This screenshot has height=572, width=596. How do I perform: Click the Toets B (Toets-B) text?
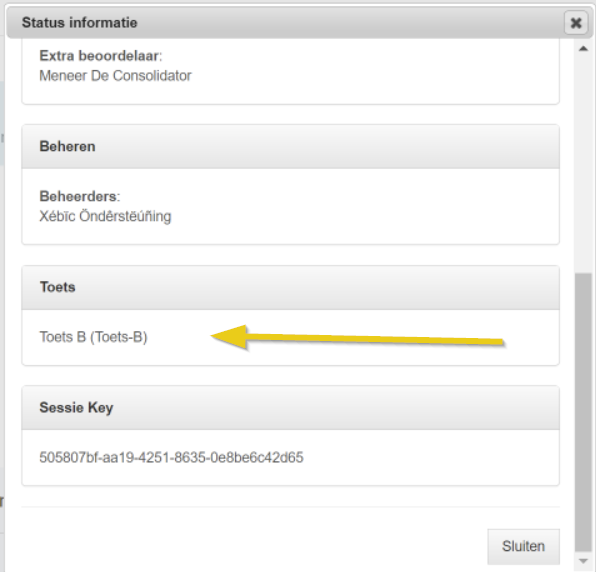93,337
